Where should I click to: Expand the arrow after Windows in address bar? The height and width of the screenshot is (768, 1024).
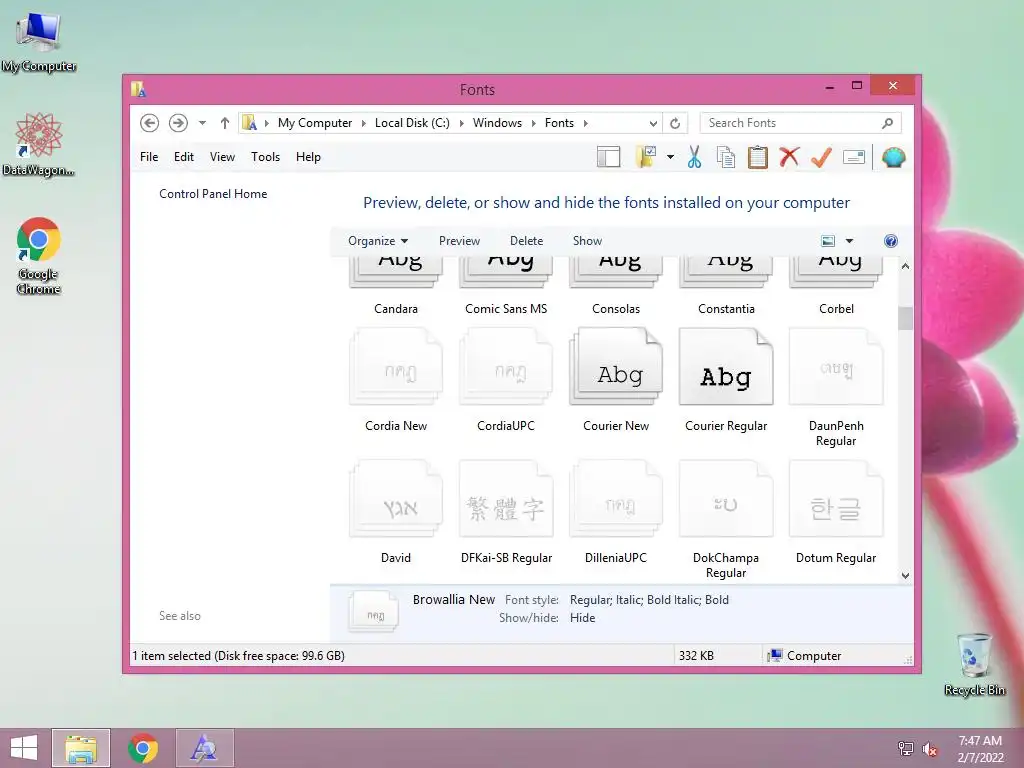coord(534,123)
